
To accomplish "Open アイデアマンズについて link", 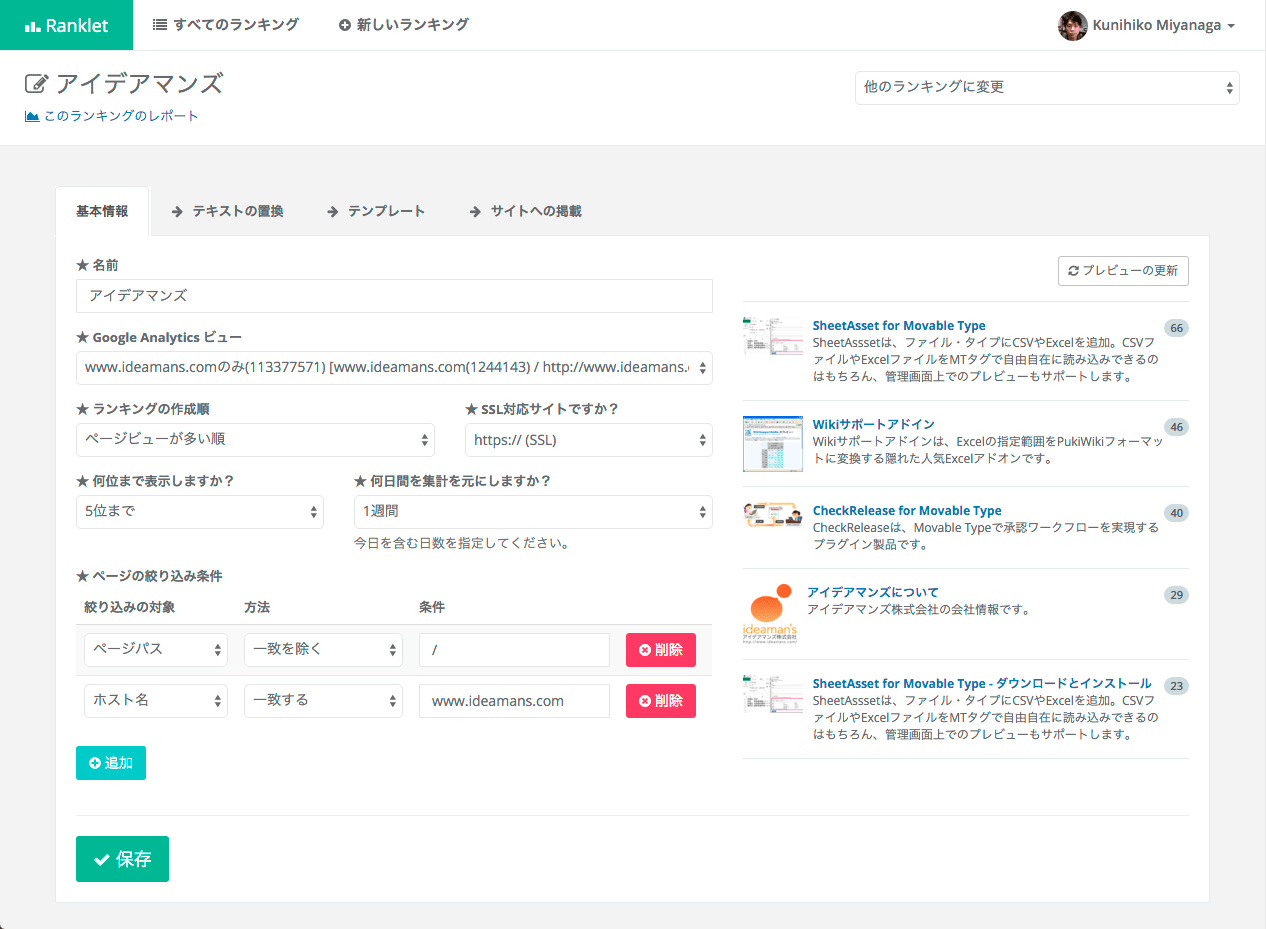I will pos(873,592).
